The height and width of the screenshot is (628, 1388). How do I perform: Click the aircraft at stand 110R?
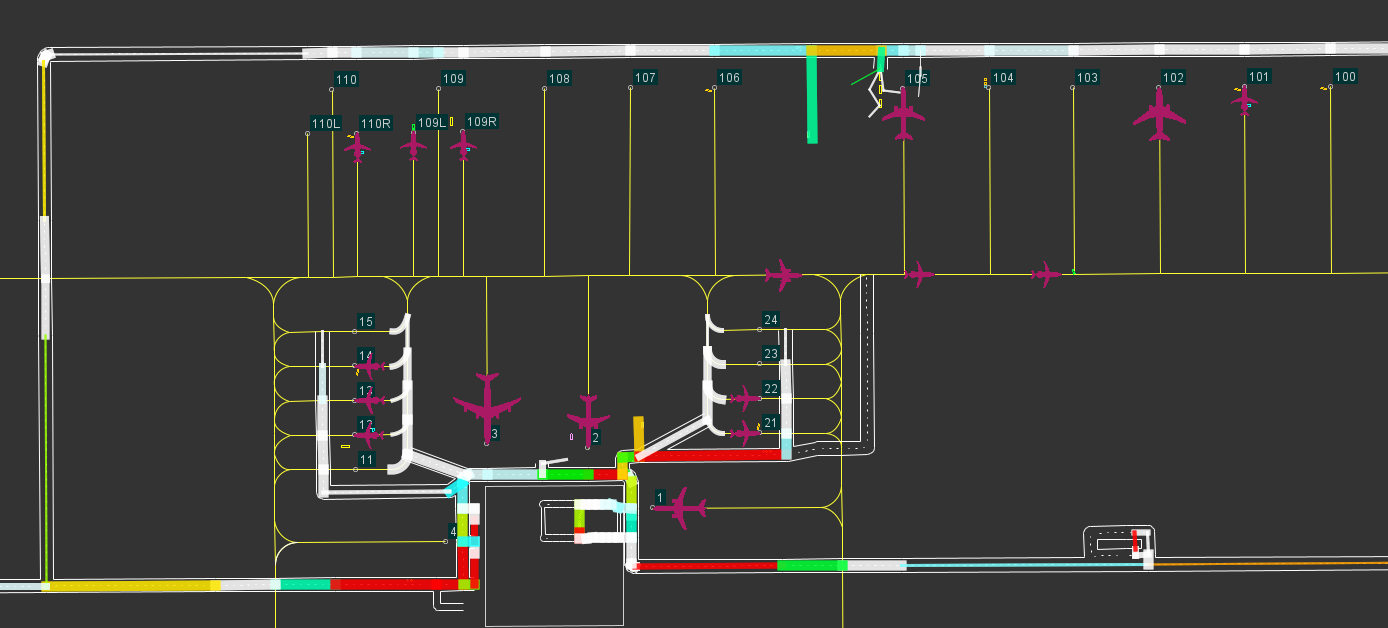coord(357,147)
